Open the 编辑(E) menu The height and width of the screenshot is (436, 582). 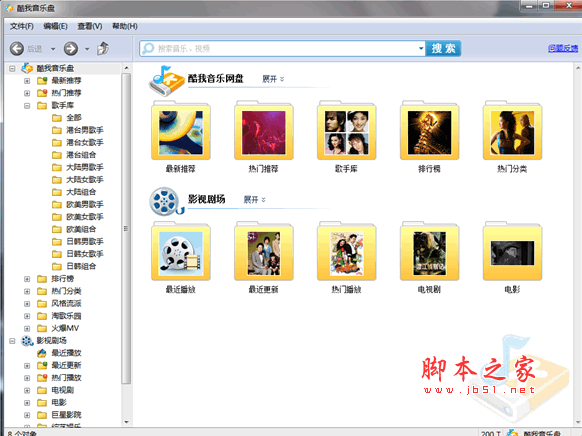pyautogui.click(x=55, y=26)
